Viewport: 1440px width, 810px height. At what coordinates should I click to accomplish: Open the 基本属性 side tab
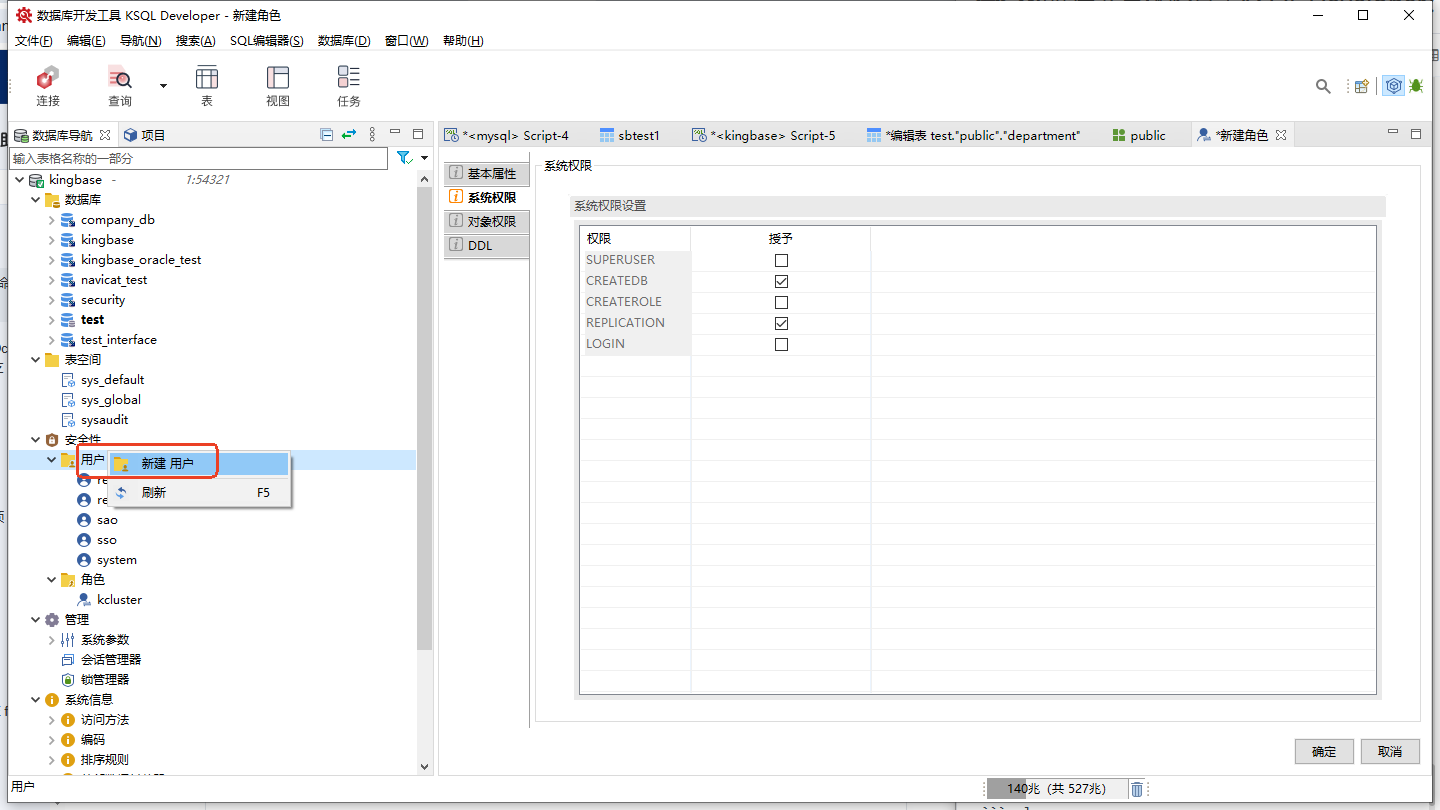click(x=486, y=174)
